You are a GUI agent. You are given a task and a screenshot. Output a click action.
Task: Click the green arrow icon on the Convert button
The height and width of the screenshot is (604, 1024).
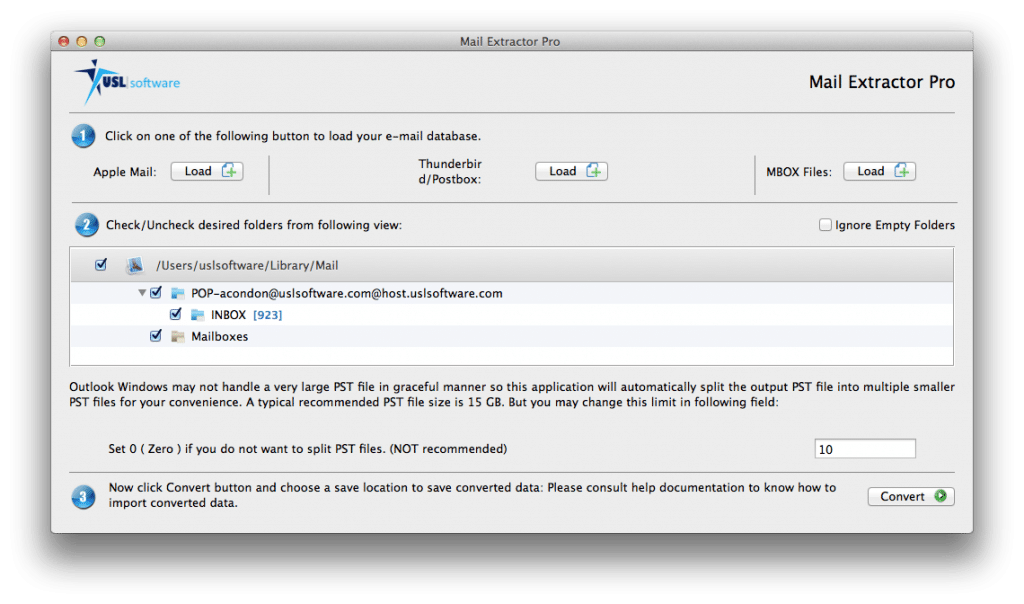click(x=938, y=496)
